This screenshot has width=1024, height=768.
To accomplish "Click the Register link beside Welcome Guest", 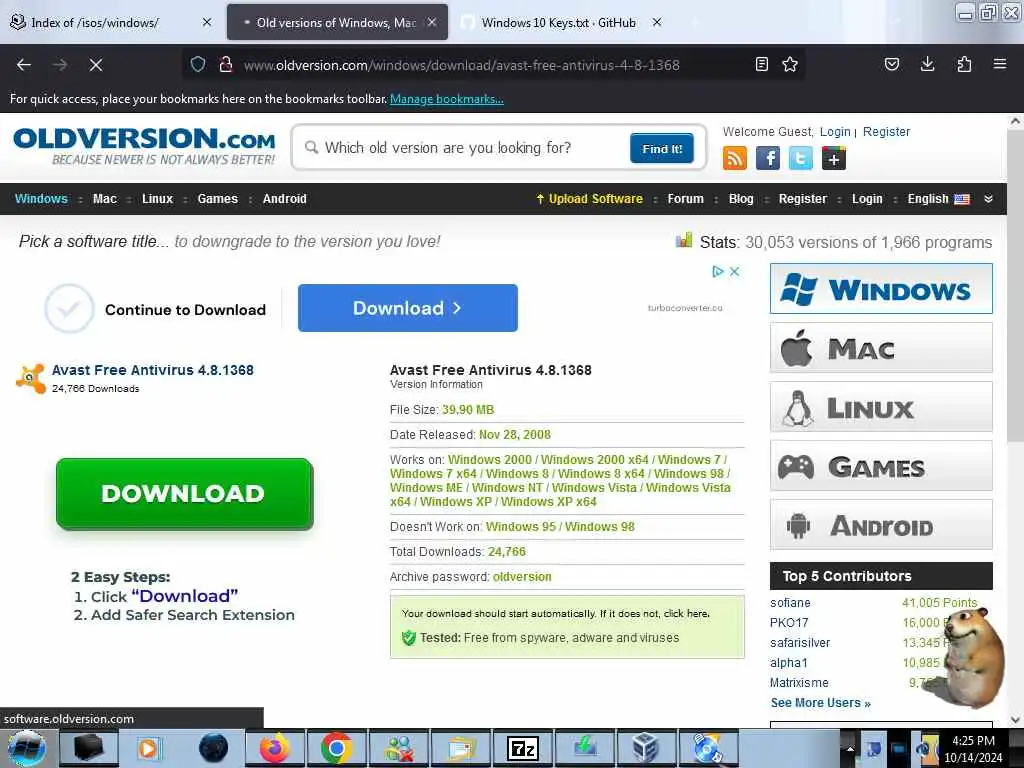I will click(x=886, y=132).
